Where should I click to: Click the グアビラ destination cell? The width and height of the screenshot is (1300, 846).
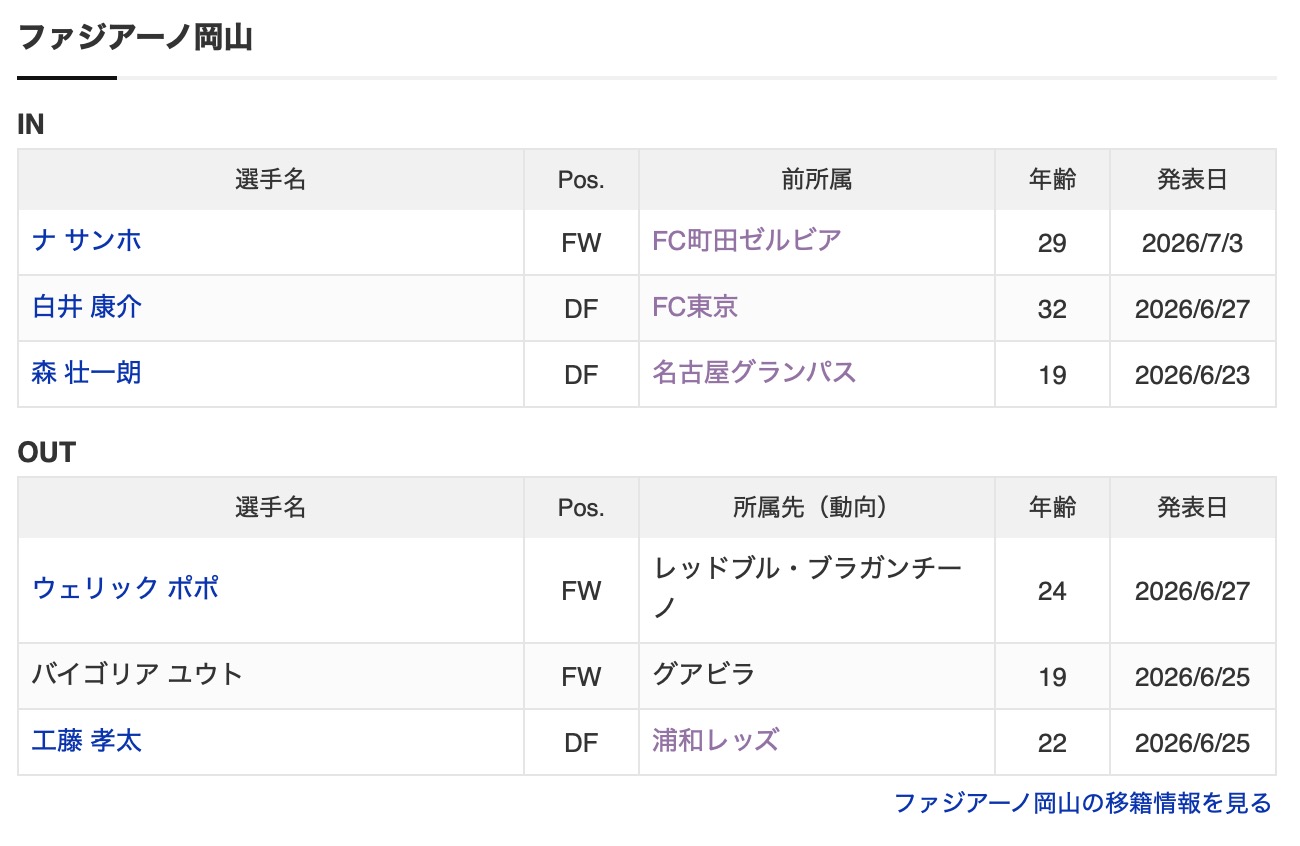[817, 676]
